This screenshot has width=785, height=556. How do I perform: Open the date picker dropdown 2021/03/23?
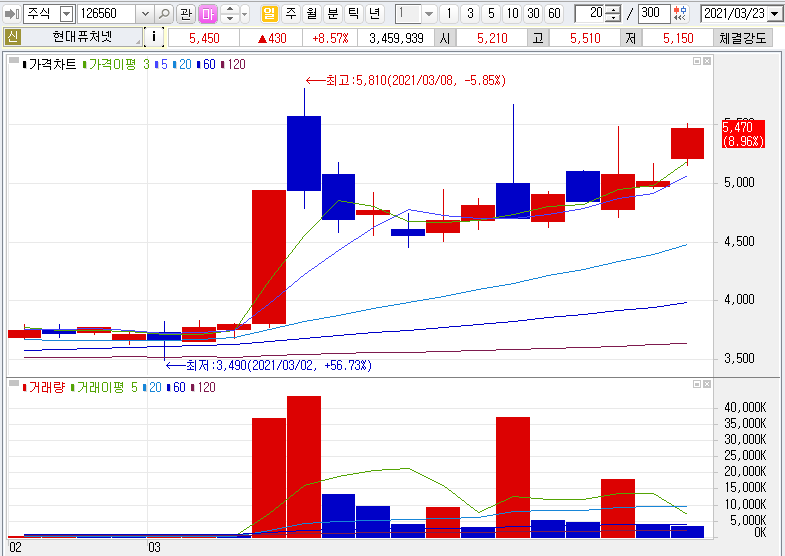click(775, 14)
